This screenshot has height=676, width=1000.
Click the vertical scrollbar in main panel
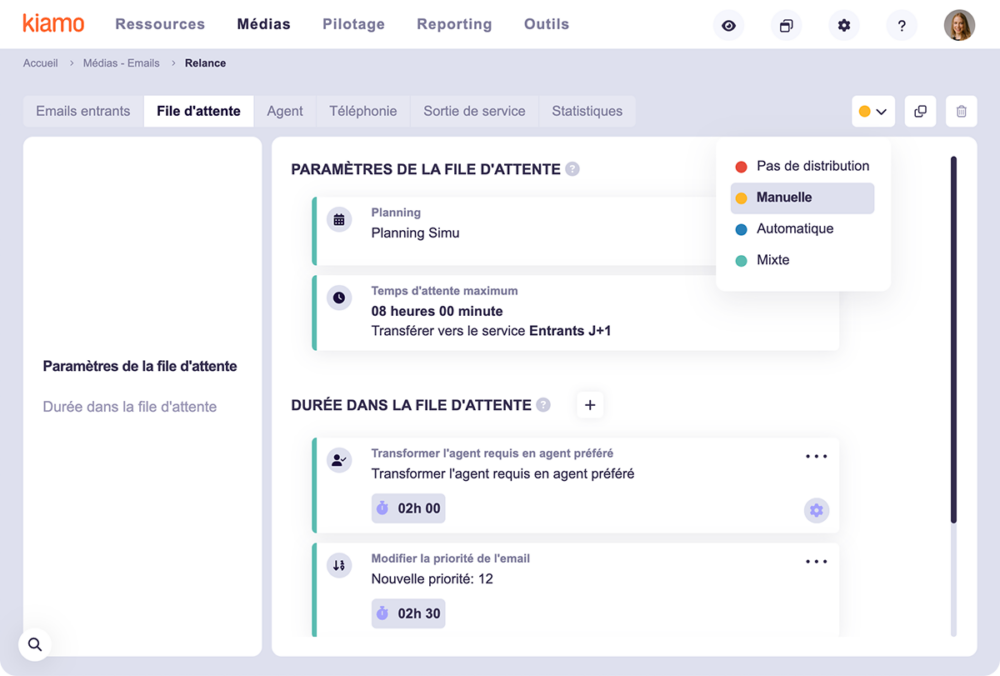[953, 339]
